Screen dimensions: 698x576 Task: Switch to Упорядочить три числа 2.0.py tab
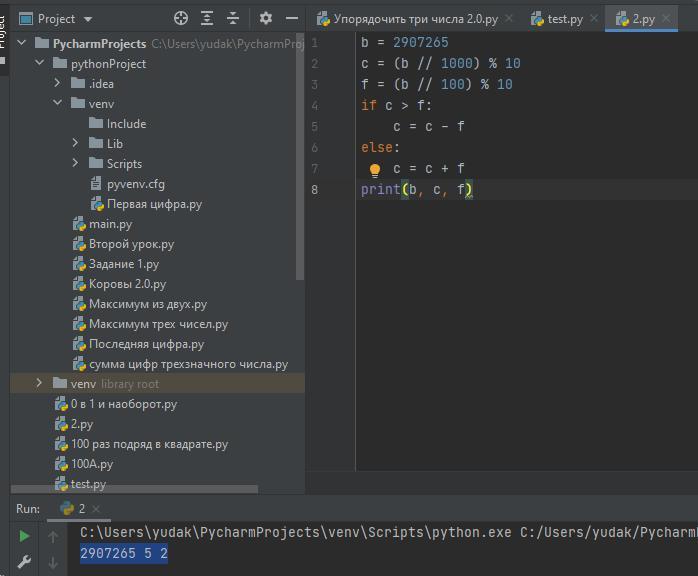(x=414, y=19)
